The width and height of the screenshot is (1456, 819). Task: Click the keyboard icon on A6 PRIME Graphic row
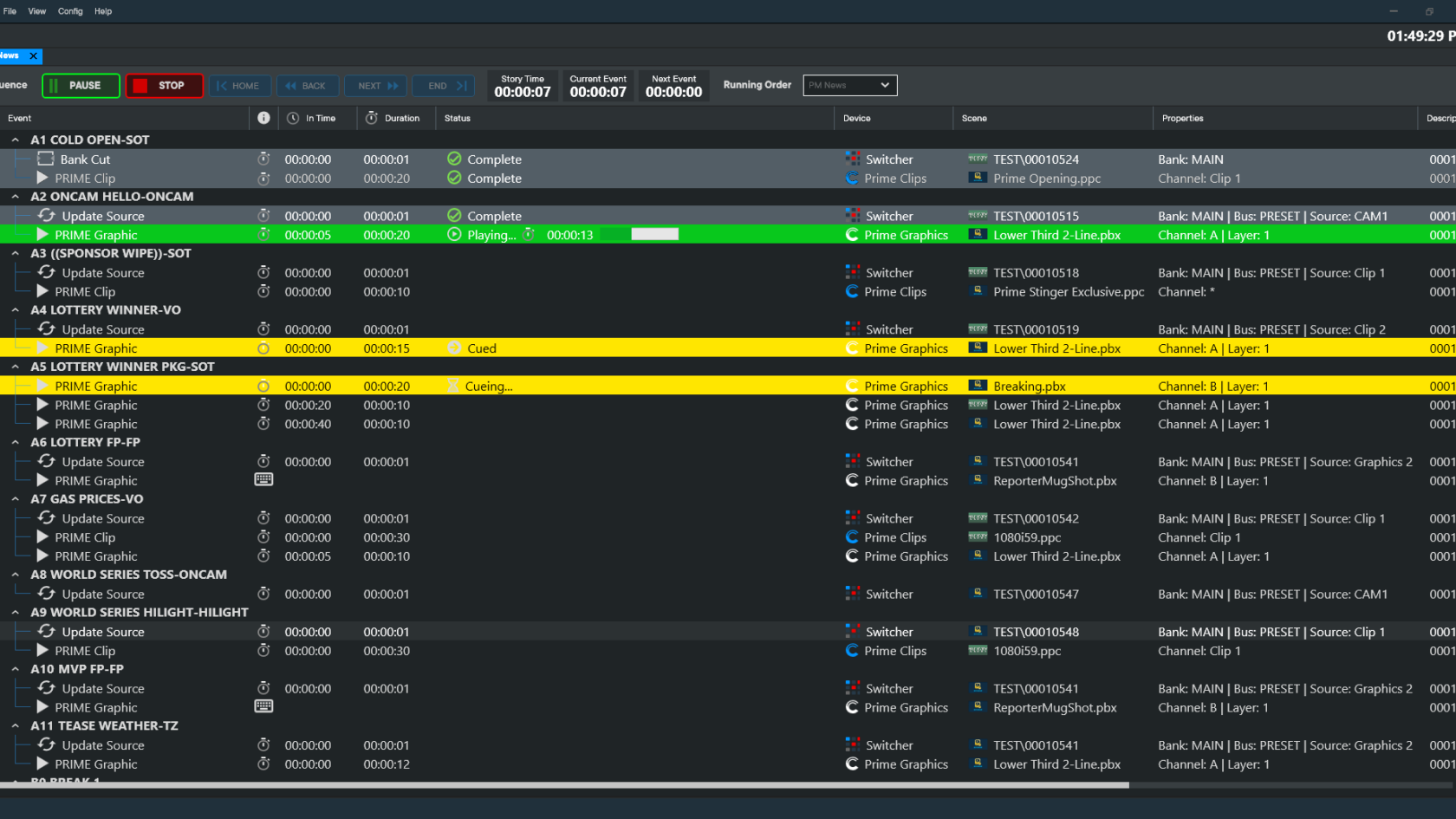click(x=263, y=479)
